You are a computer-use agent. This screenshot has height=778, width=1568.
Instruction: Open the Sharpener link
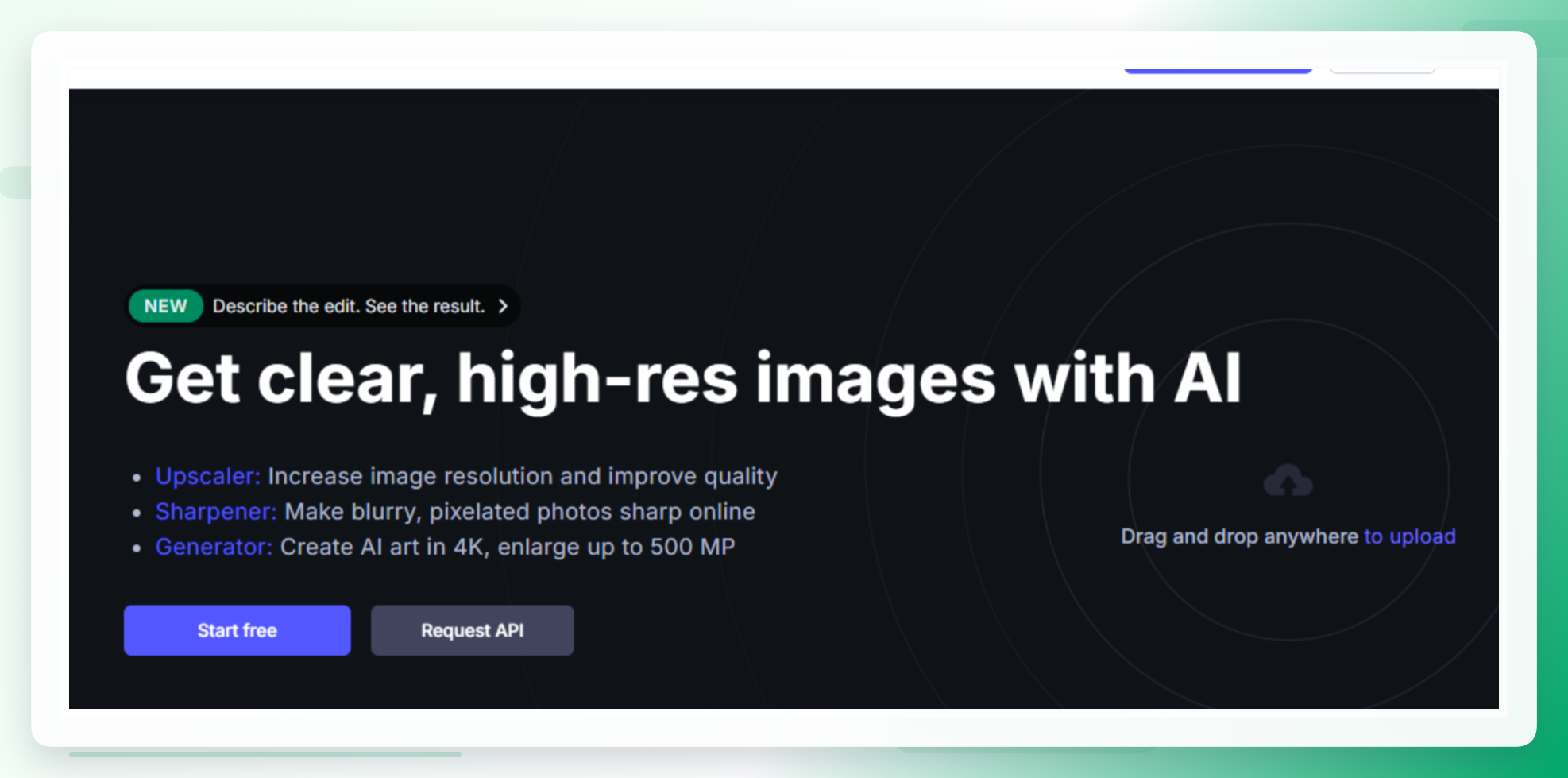216,511
